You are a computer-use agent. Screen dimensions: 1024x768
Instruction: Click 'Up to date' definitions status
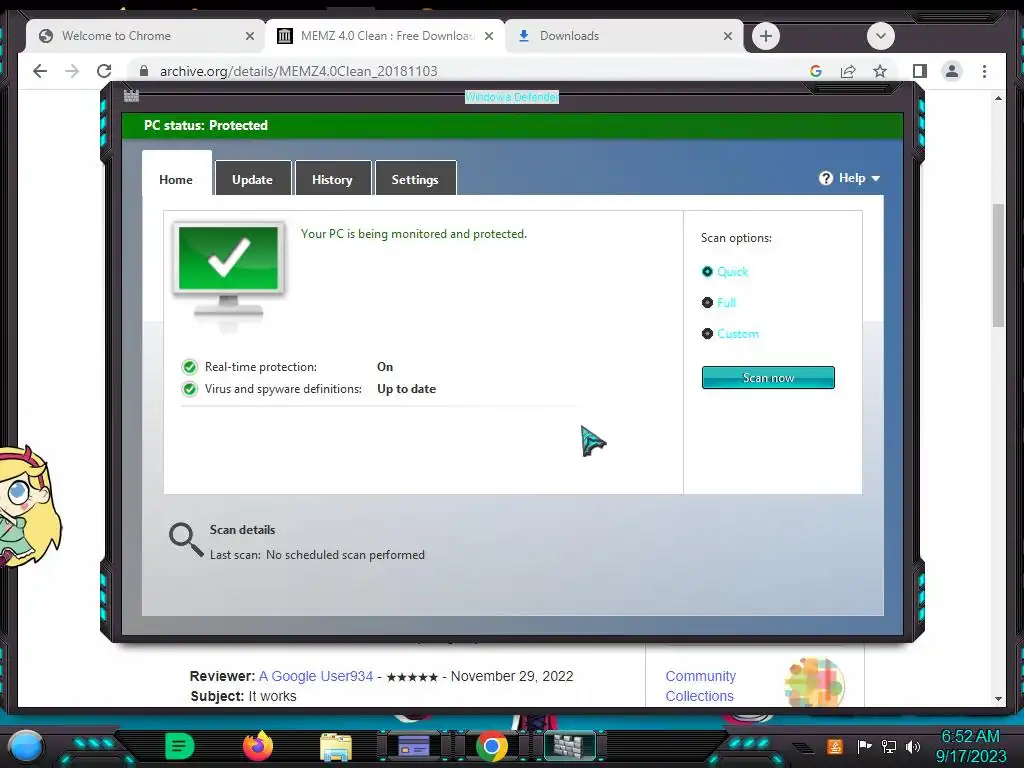coord(406,389)
